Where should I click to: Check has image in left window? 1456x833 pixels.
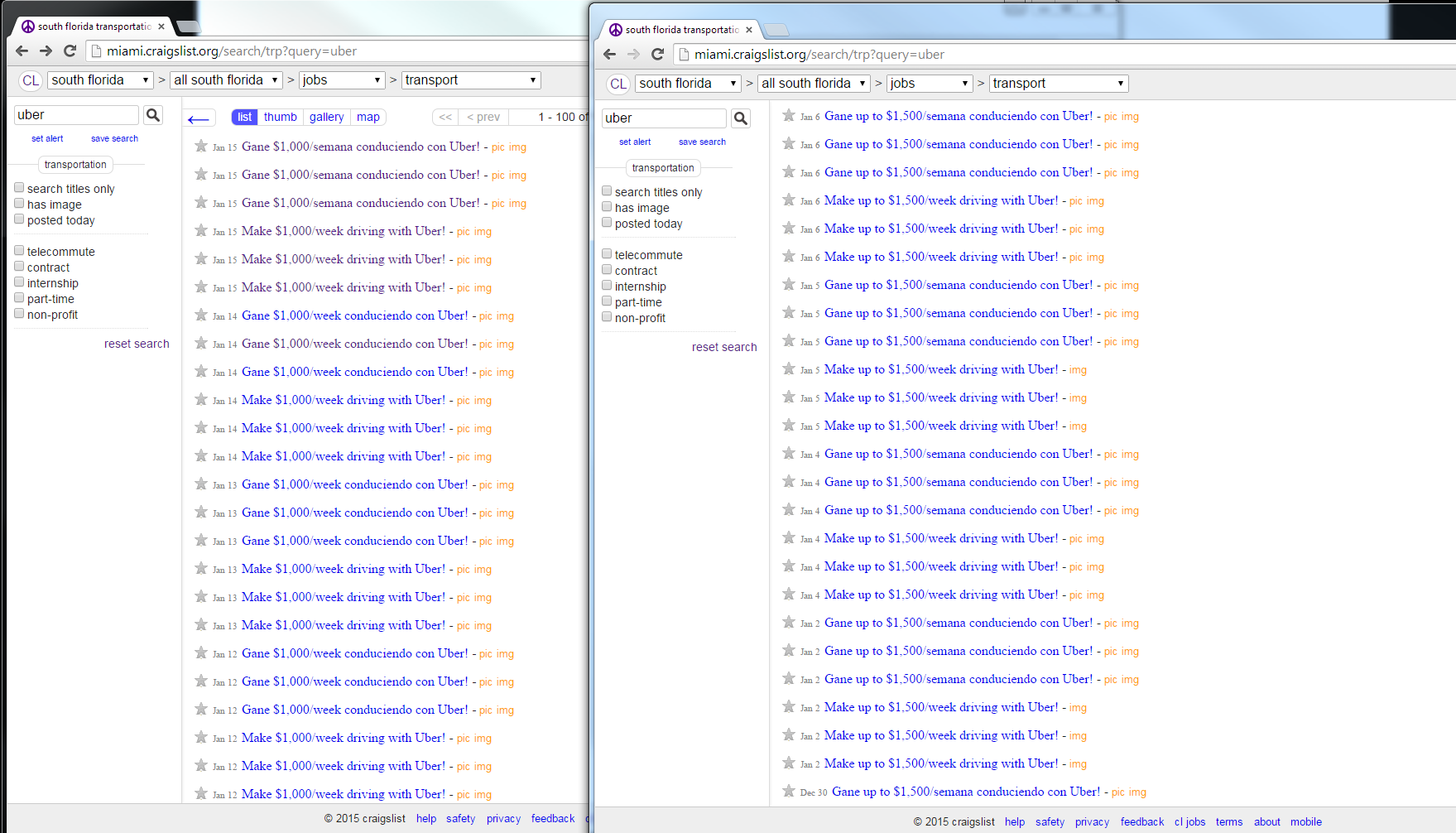click(19, 204)
